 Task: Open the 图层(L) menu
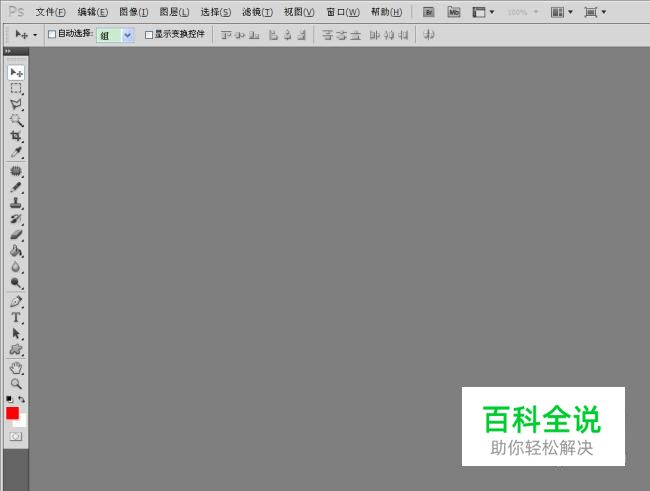(x=174, y=12)
